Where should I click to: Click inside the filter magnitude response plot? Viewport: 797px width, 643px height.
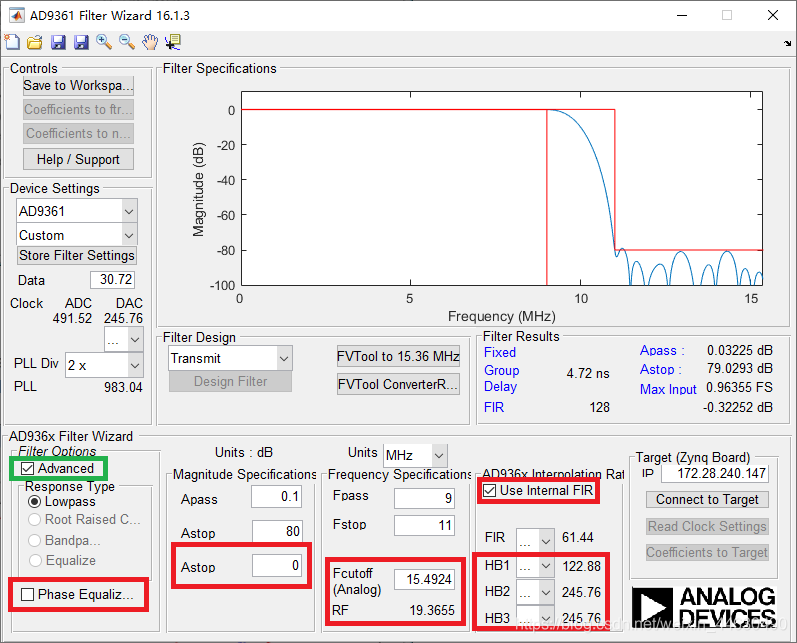pyautogui.click(x=501, y=188)
